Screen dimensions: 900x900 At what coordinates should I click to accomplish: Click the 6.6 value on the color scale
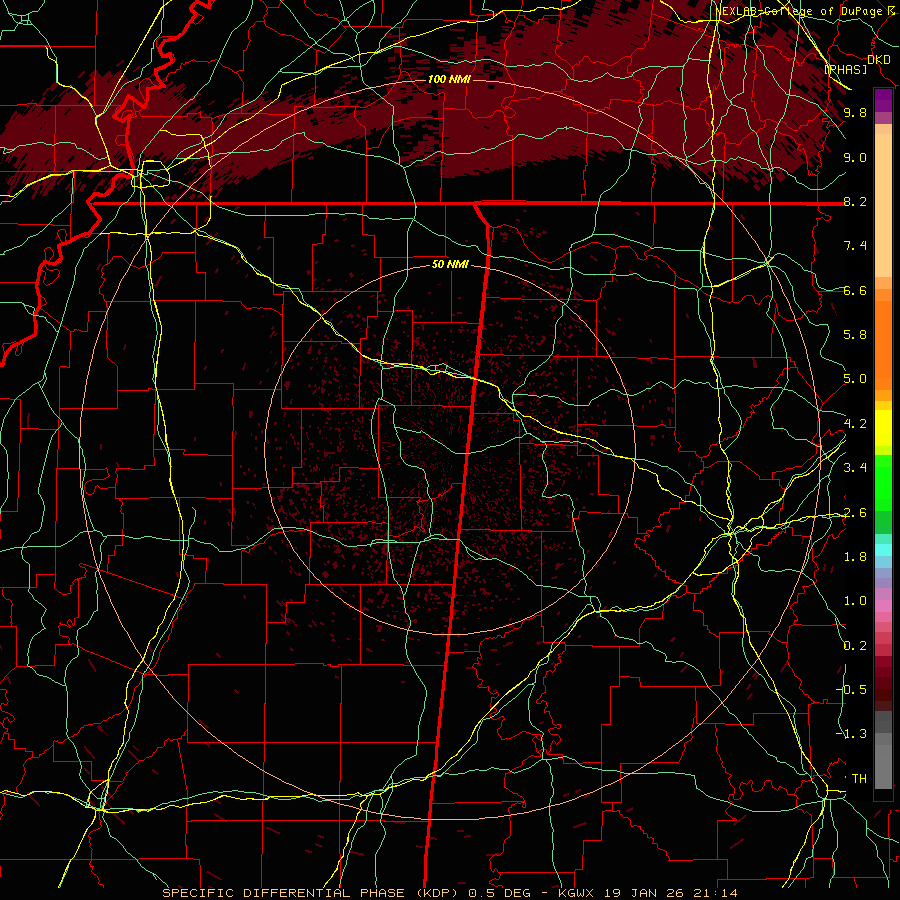(855, 290)
